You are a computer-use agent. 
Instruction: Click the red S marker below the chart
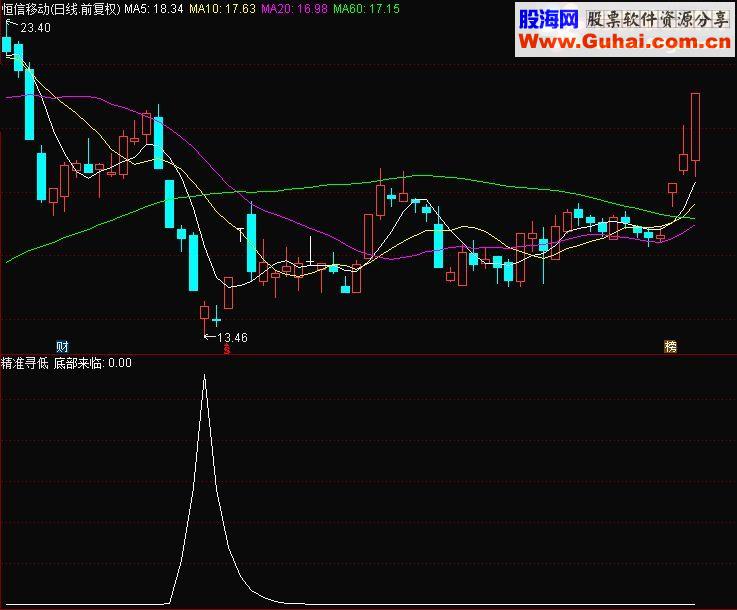coord(227,349)
